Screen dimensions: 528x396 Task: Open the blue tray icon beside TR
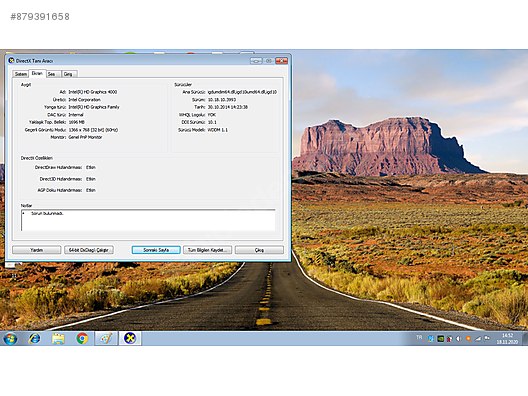pos(431,339)
